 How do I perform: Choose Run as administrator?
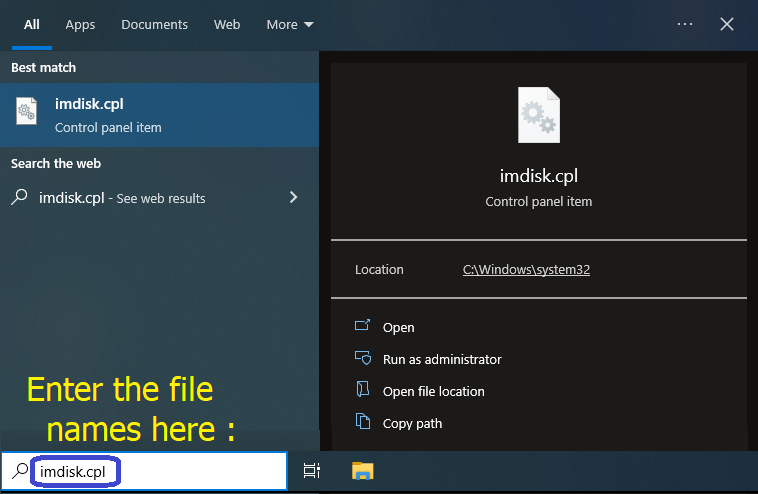coord(442,359)
